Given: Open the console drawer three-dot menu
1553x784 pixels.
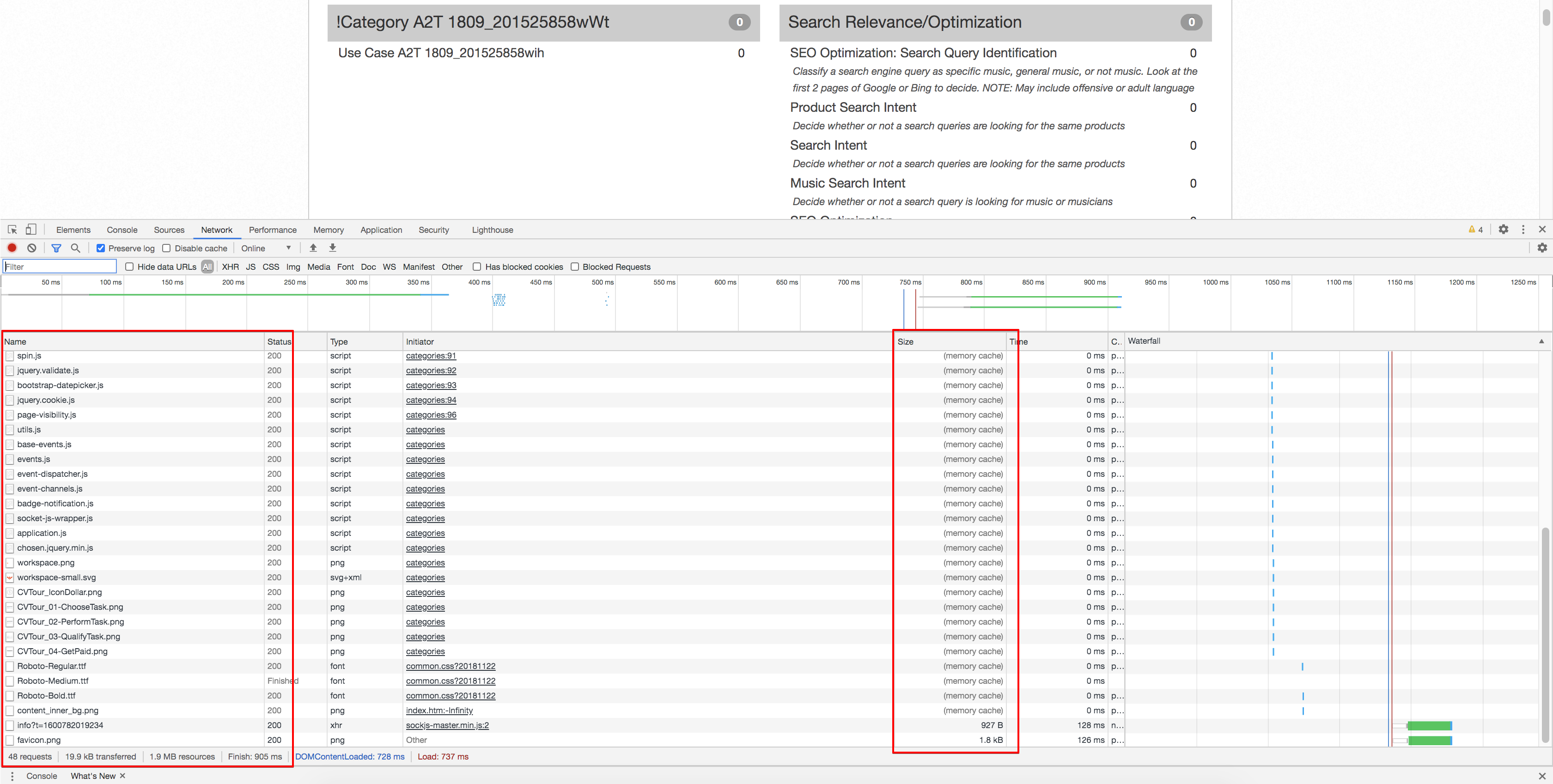Looking at the screenshot, I should (x=12, y=776).
